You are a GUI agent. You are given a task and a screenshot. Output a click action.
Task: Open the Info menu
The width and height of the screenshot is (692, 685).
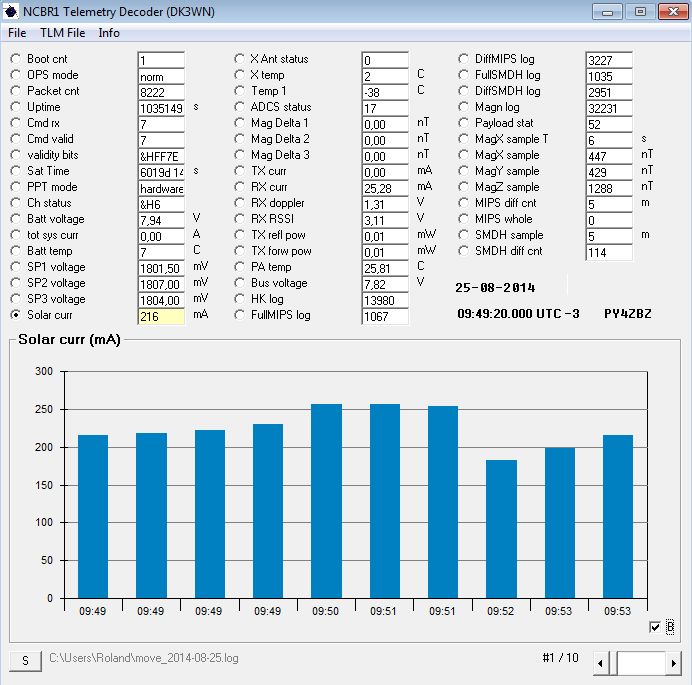pyautogui.click(x=109, y=33)
